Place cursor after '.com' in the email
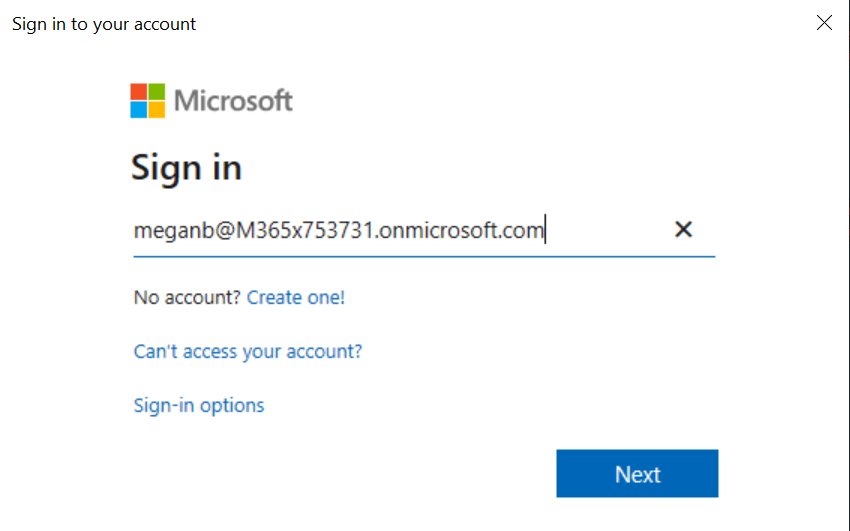 coord(545,231)
